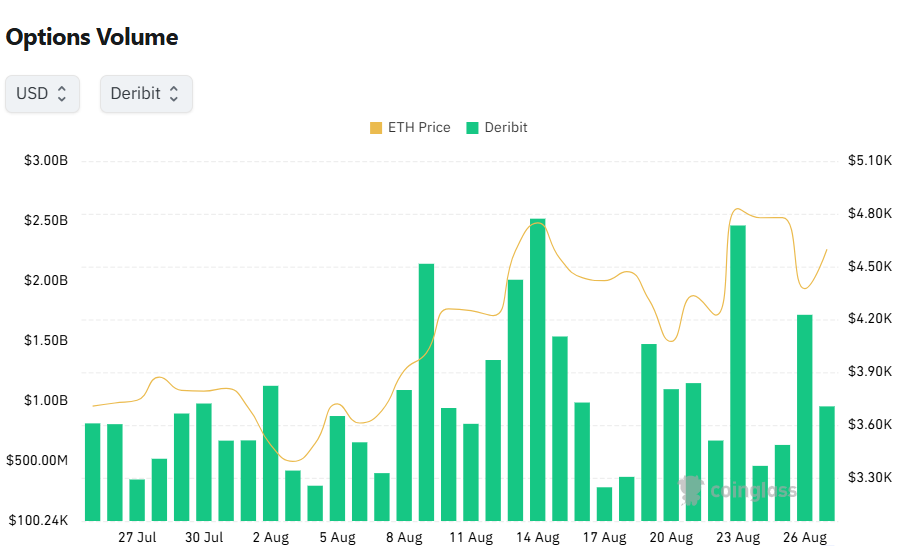Click the $4.50K right axis label
Viewport: 899px width, 546px height.
(x=870, y=266)
